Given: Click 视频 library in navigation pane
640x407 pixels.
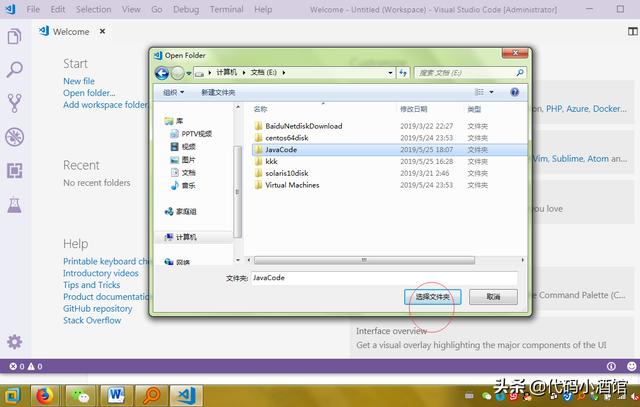Looking at the screenshot, I should pyautogui.click(x=183, y=147).
